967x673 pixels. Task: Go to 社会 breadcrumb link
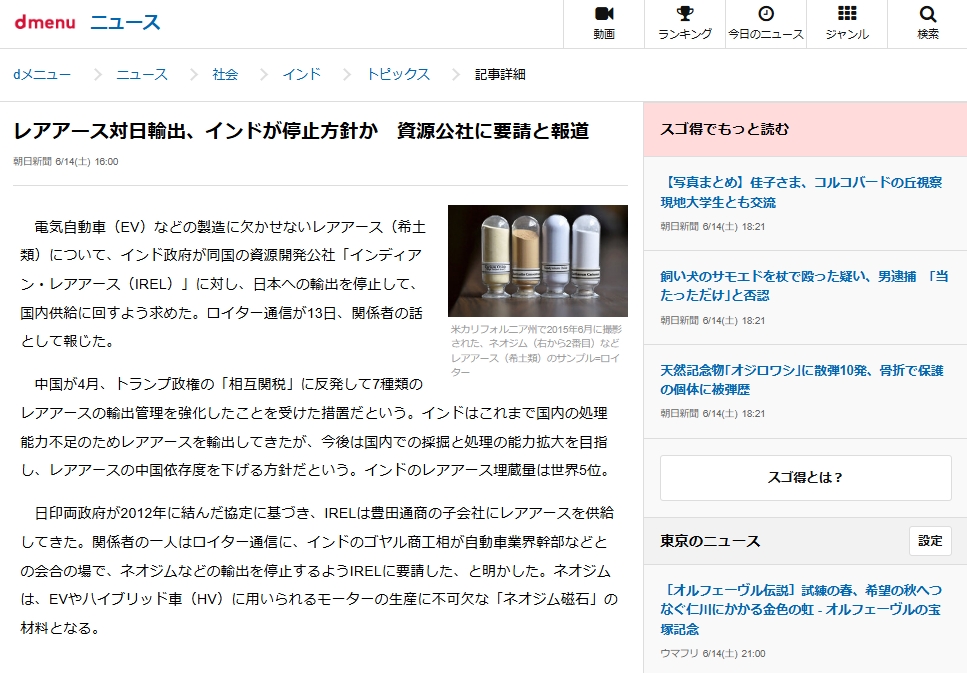pyautogui.click(x=225, y=75)
